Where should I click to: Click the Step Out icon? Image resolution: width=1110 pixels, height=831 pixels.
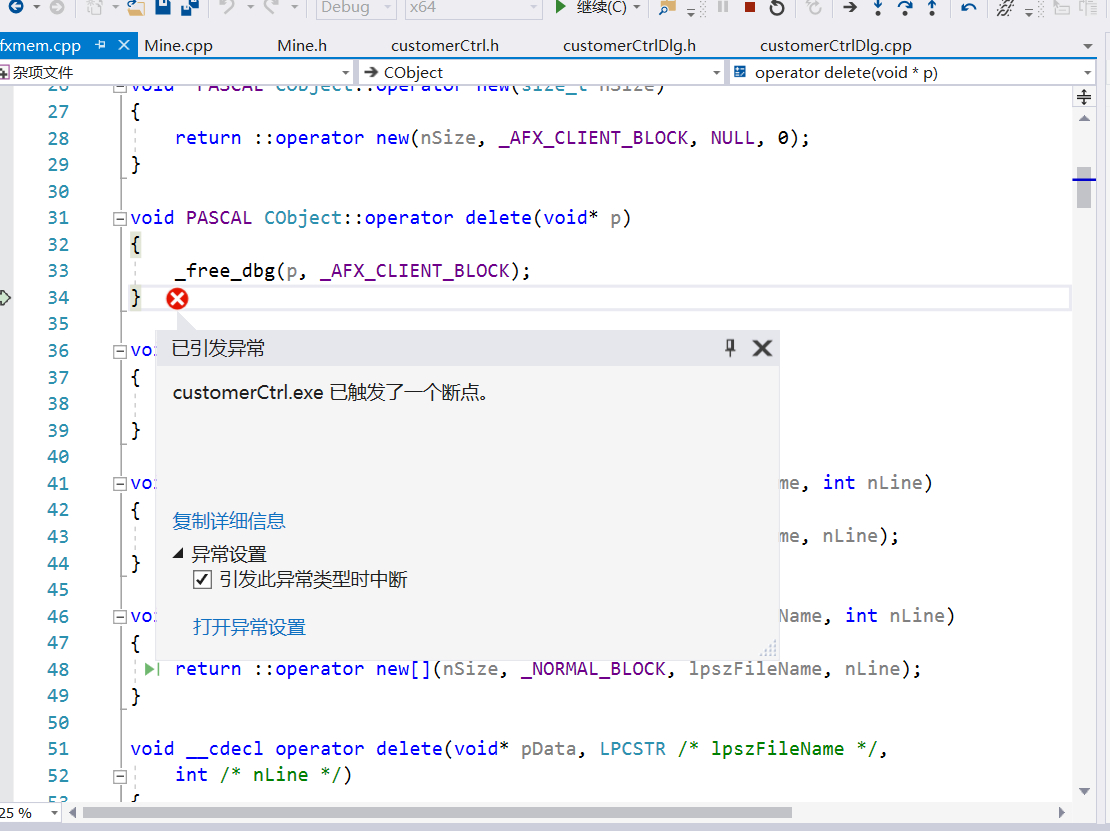click(932, 8)
